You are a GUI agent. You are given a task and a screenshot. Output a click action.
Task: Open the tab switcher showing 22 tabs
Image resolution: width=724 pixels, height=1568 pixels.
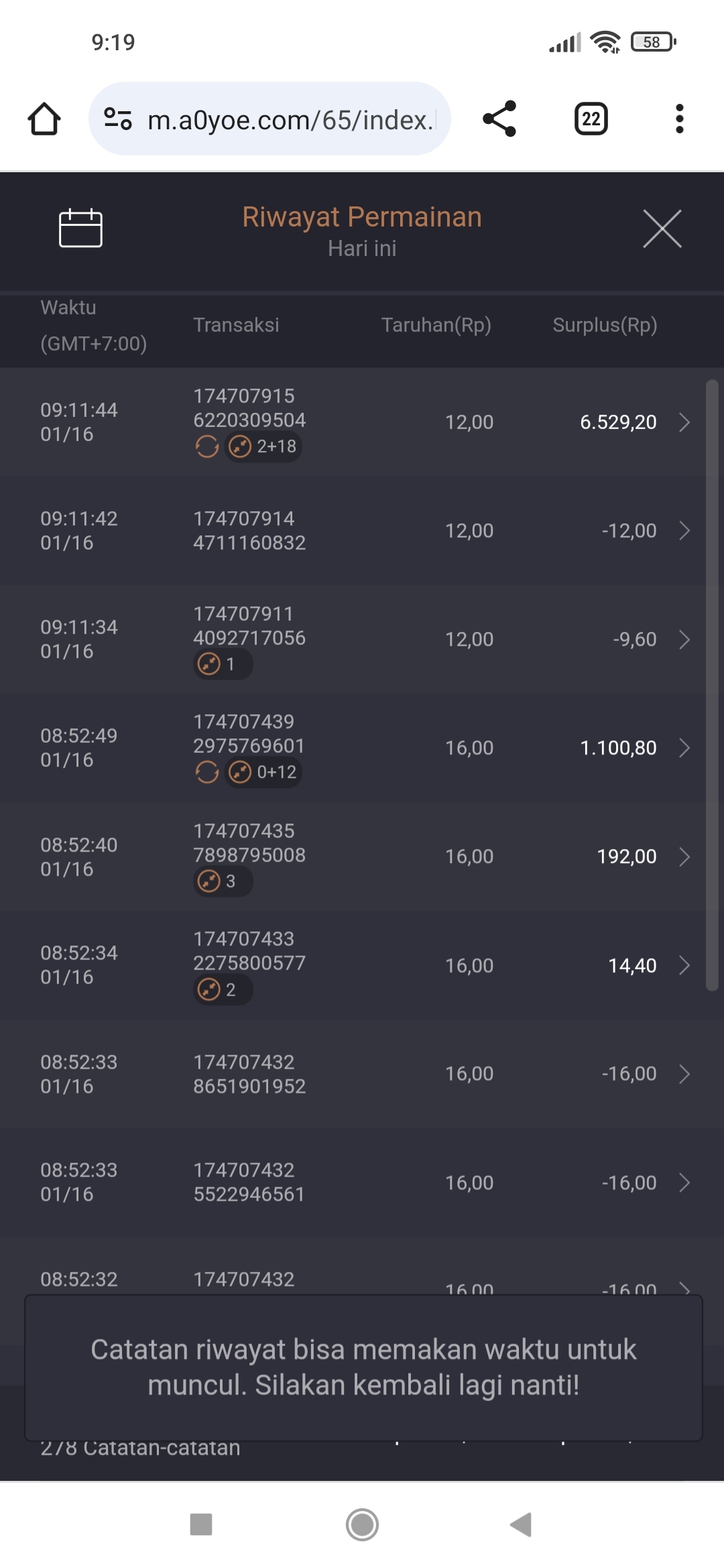click(x=591, y=119)
